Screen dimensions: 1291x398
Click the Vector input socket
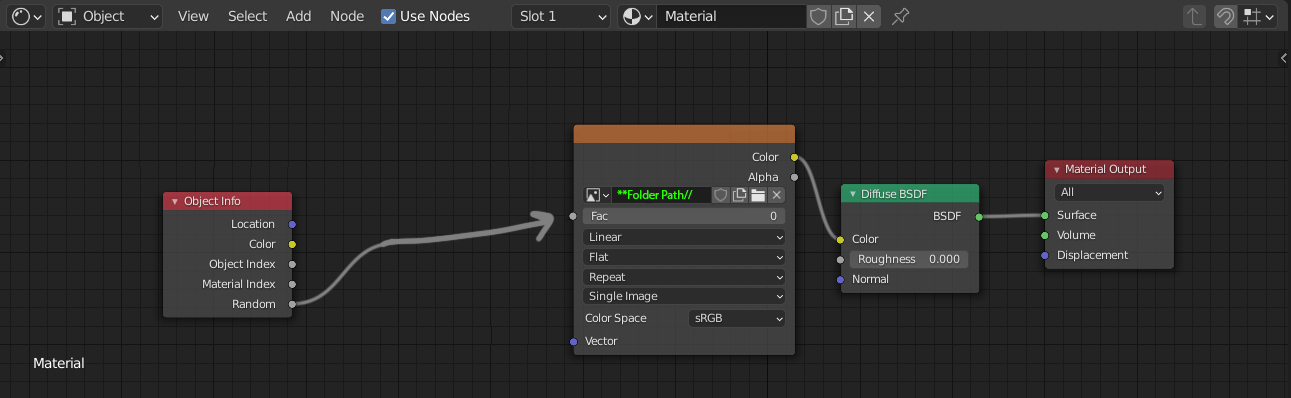[573, 342]
